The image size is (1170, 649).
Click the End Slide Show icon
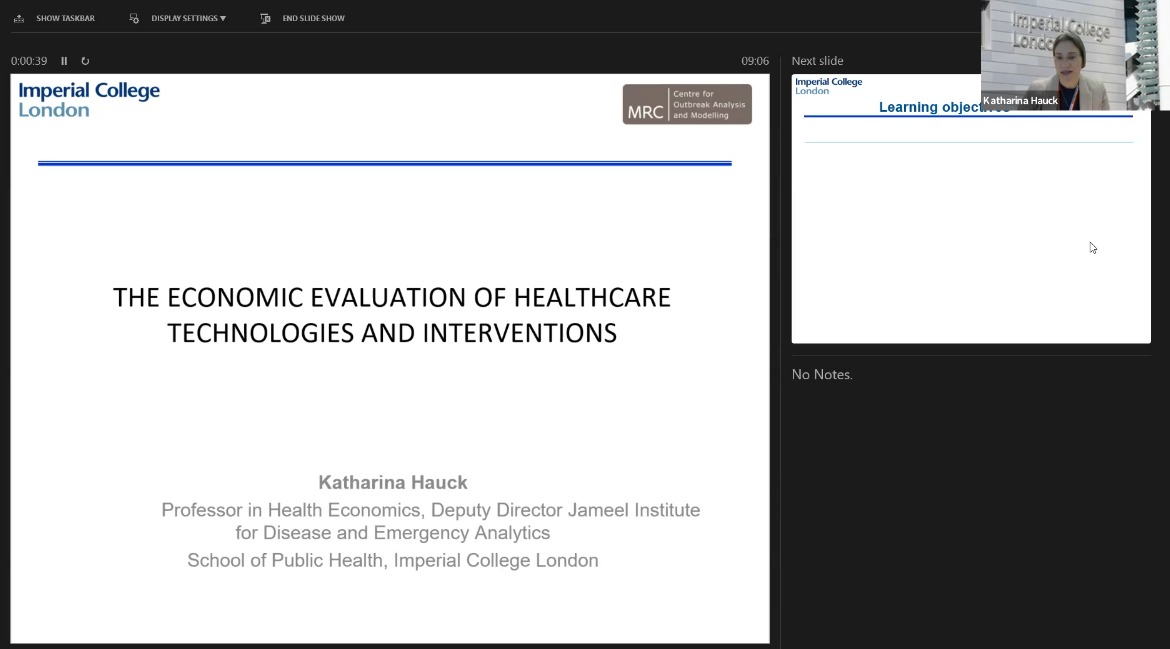[x=265, y=18]
